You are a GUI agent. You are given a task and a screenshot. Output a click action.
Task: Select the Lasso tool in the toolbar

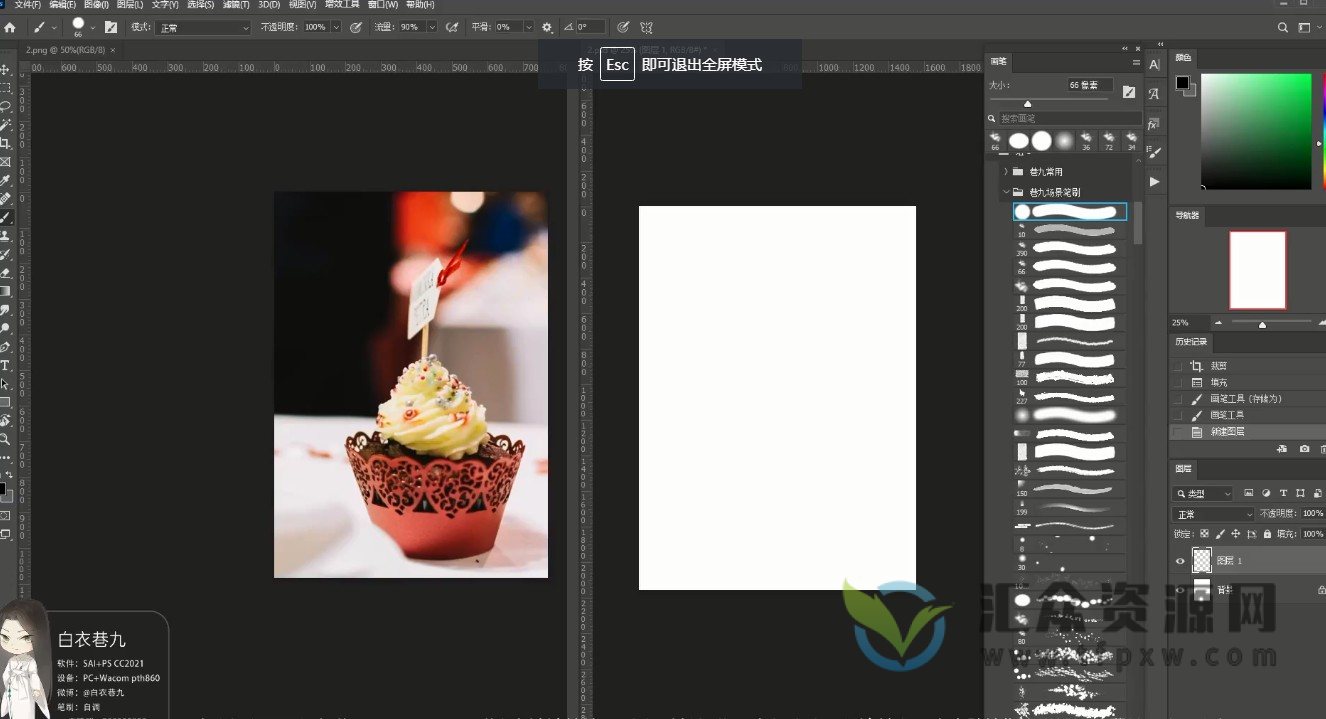point(5,106)
